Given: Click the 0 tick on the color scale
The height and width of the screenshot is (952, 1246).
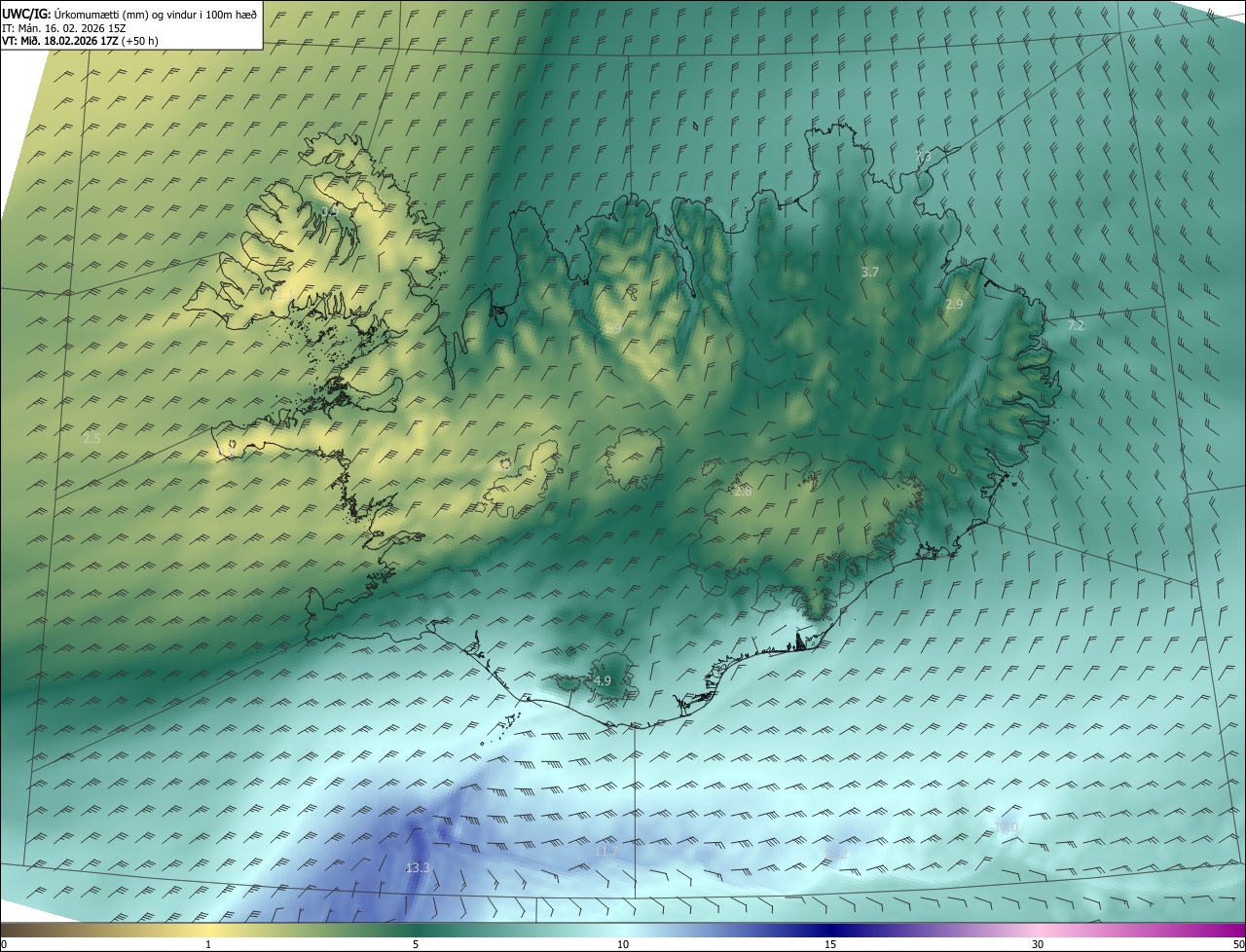Looking at the screenshot, I should tap(3, 944).
